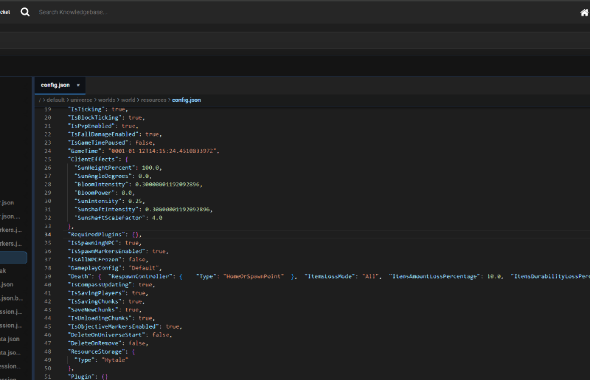Click the "IsSpawningNPC" key on line 35

93,243
